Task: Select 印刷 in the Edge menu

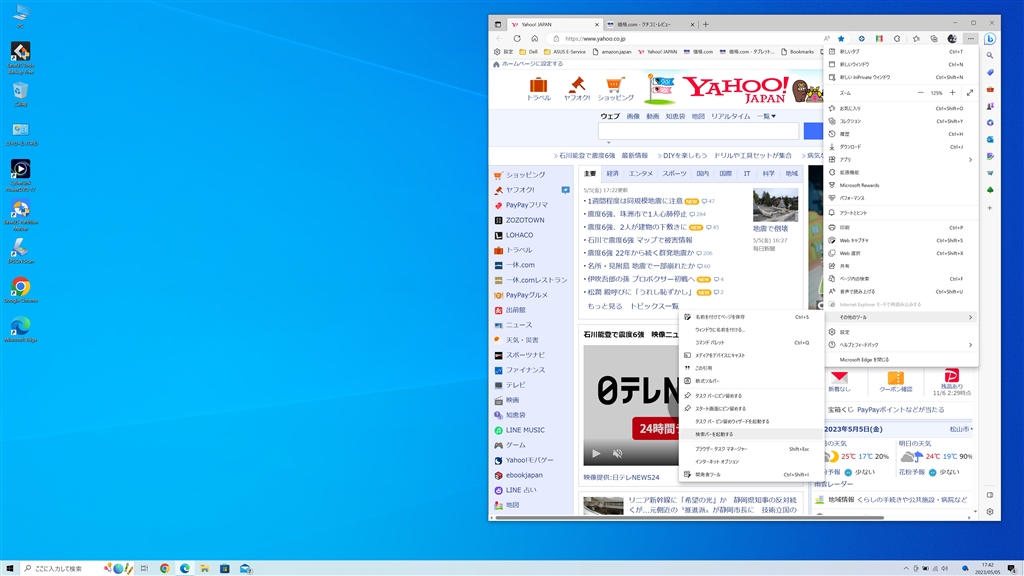Action: coord(901,228)
